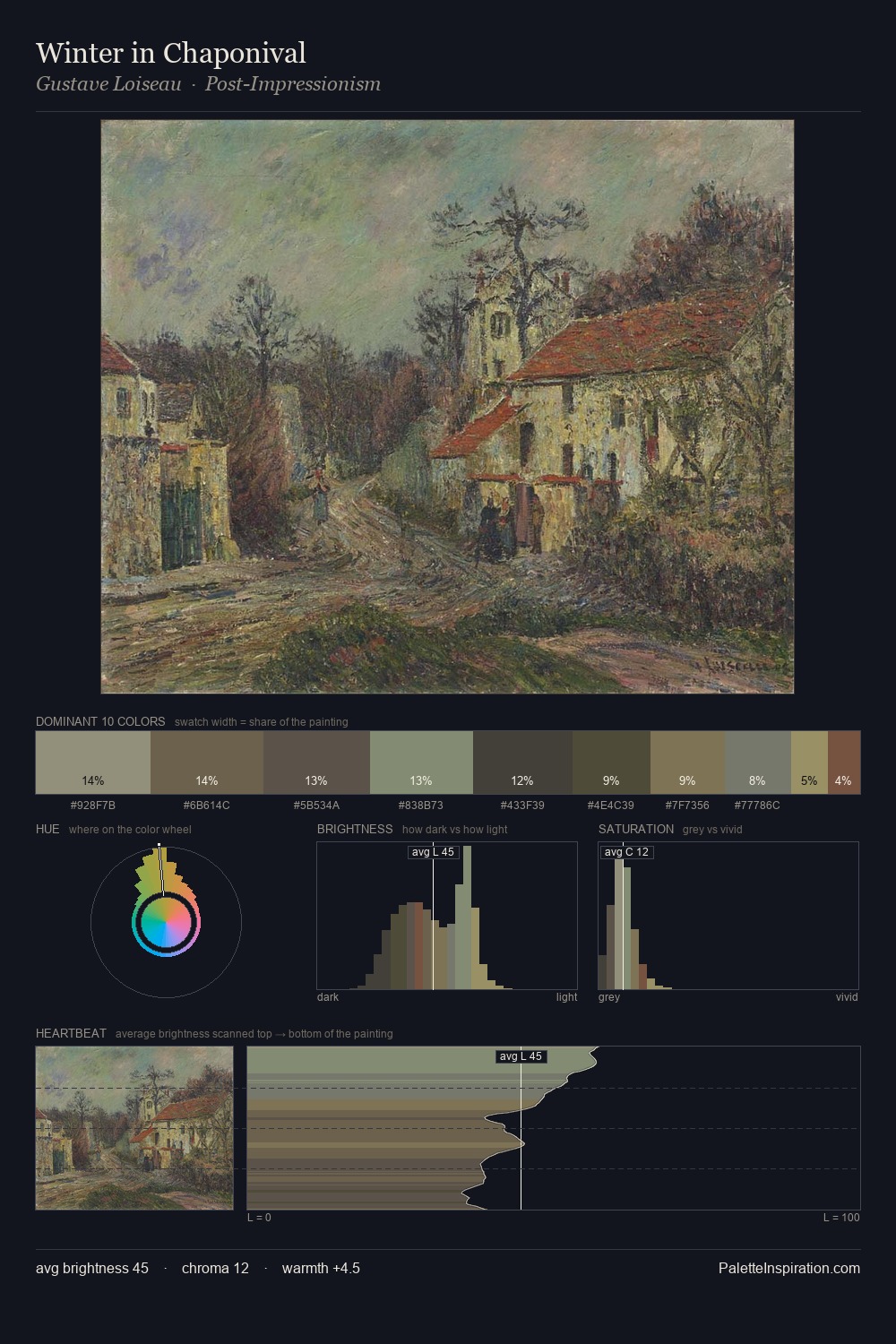Click the "L = 0" axis label
The image size is (896, 1344).
259,1217
